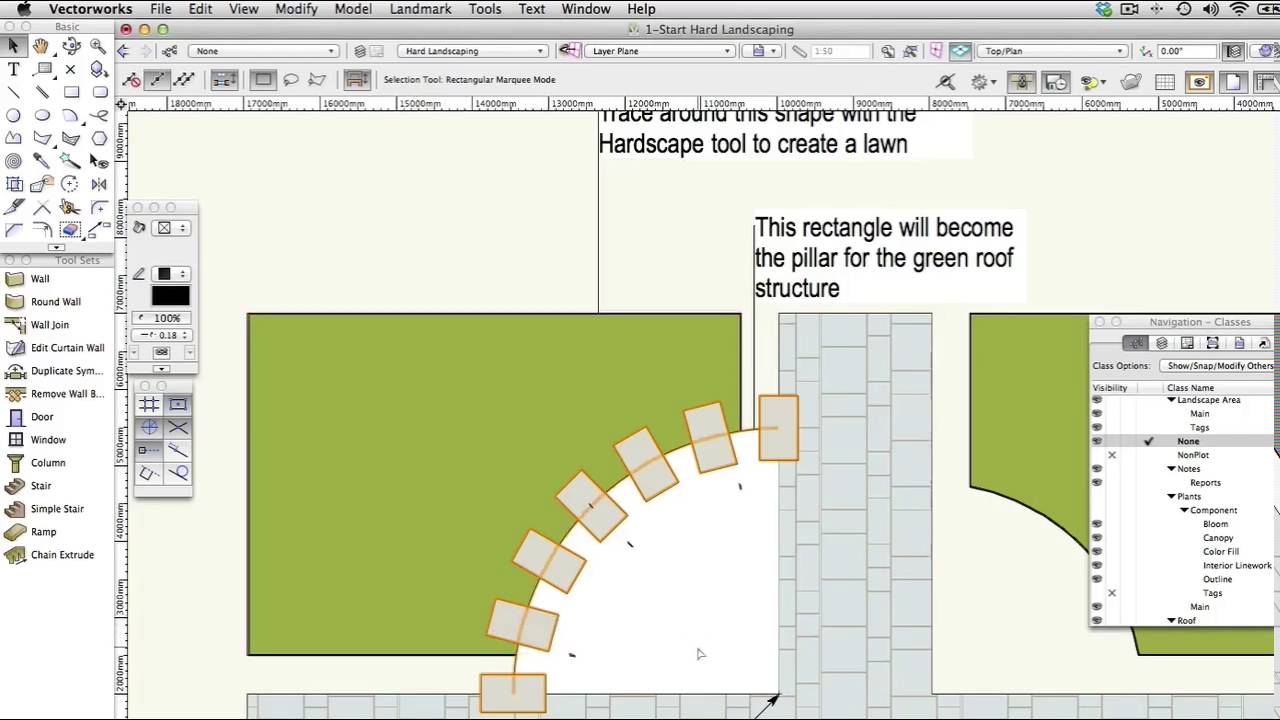Choose the Stair tool
The height and width of the screenshot is (720, 1280).
point(41,486)
